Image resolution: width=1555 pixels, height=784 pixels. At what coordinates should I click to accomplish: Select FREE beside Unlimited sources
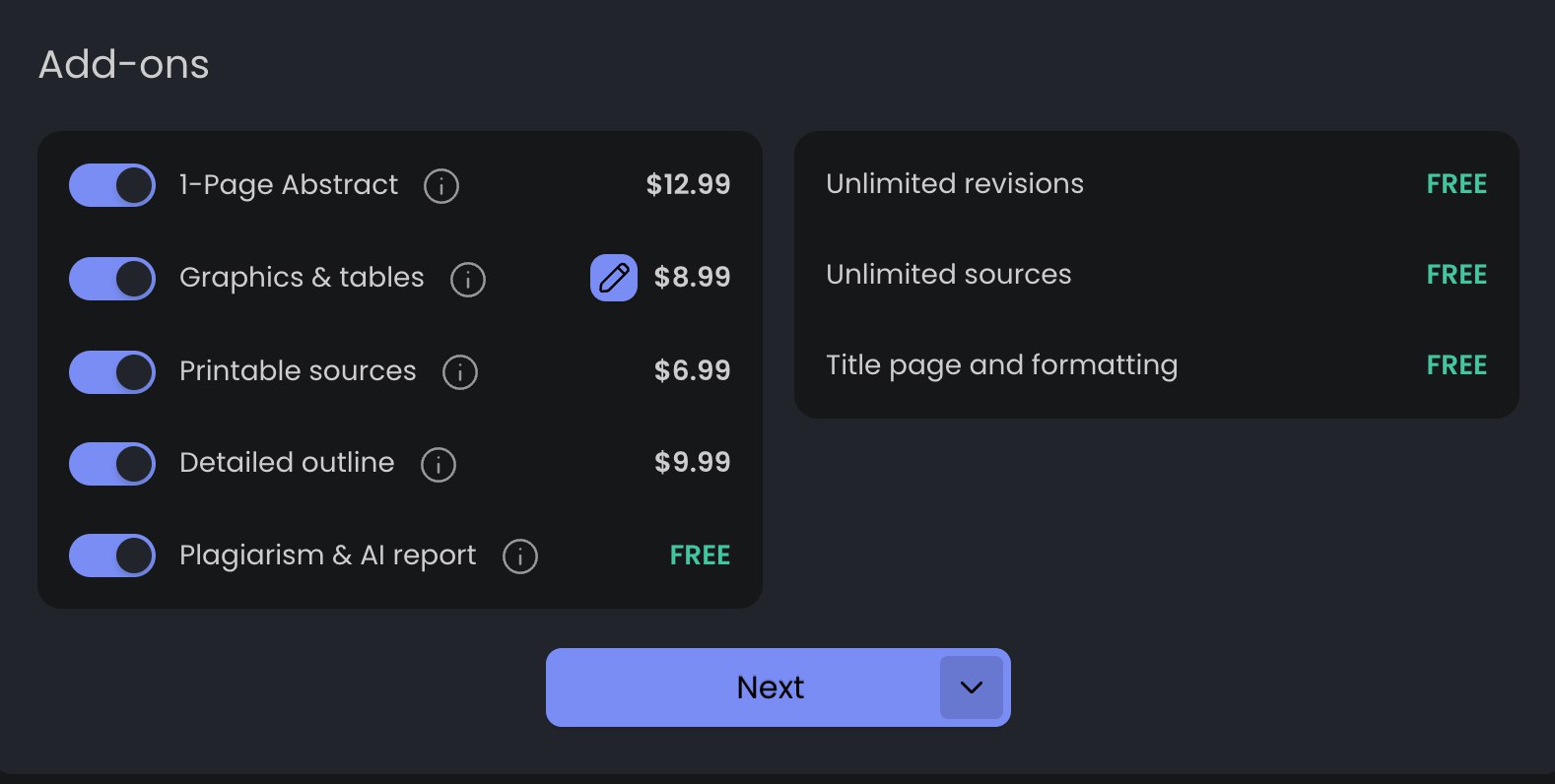point(1456,275)
